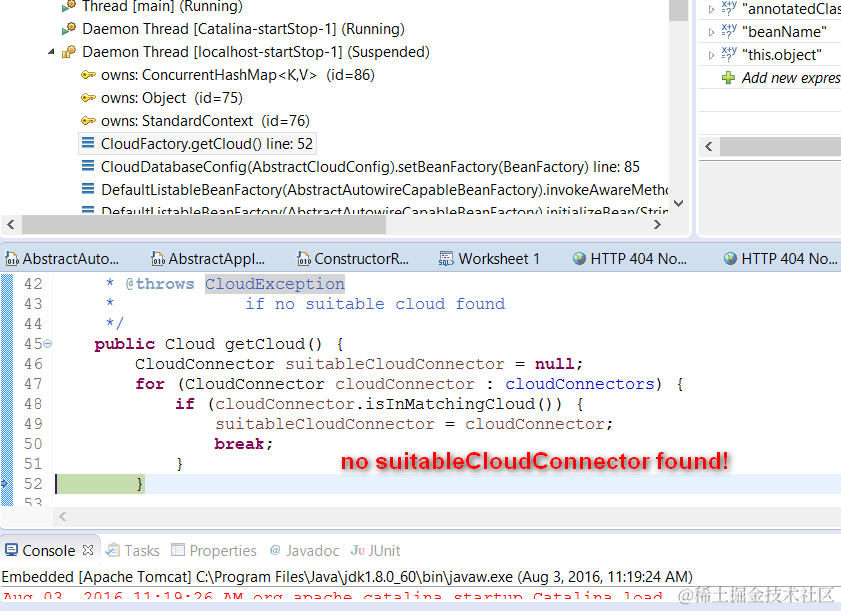Close the Console view tab
The image size is (841, 611).
pyautogui.click(x=88, y=550)
